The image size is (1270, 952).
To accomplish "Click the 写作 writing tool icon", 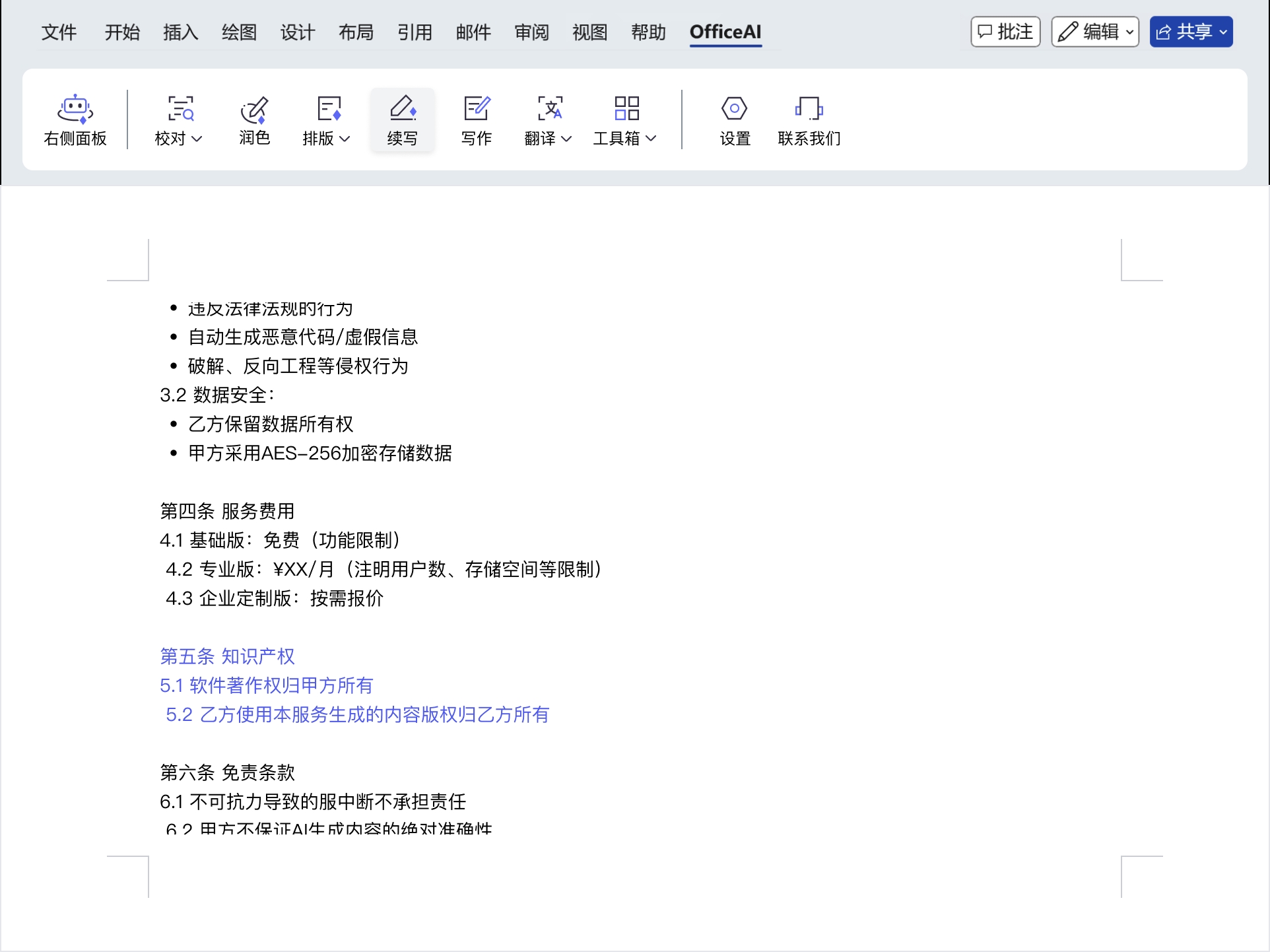I will point(476,109).
